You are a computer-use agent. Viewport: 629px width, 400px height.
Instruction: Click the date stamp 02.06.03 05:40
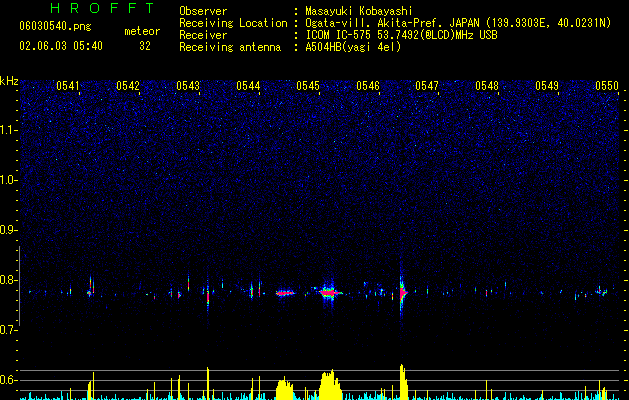(x=61, y=46)
